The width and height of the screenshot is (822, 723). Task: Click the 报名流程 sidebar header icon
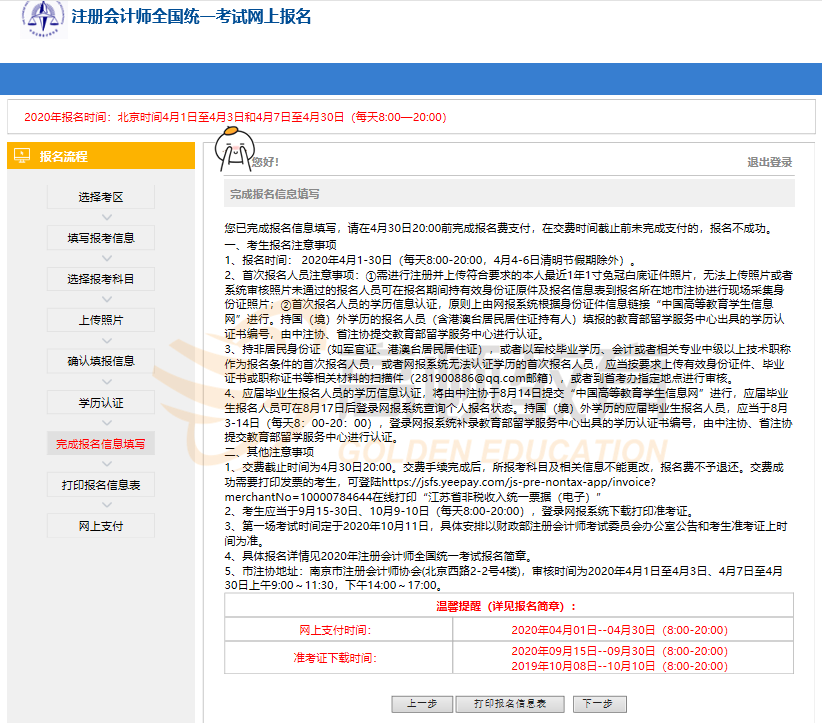click(21, 156)
